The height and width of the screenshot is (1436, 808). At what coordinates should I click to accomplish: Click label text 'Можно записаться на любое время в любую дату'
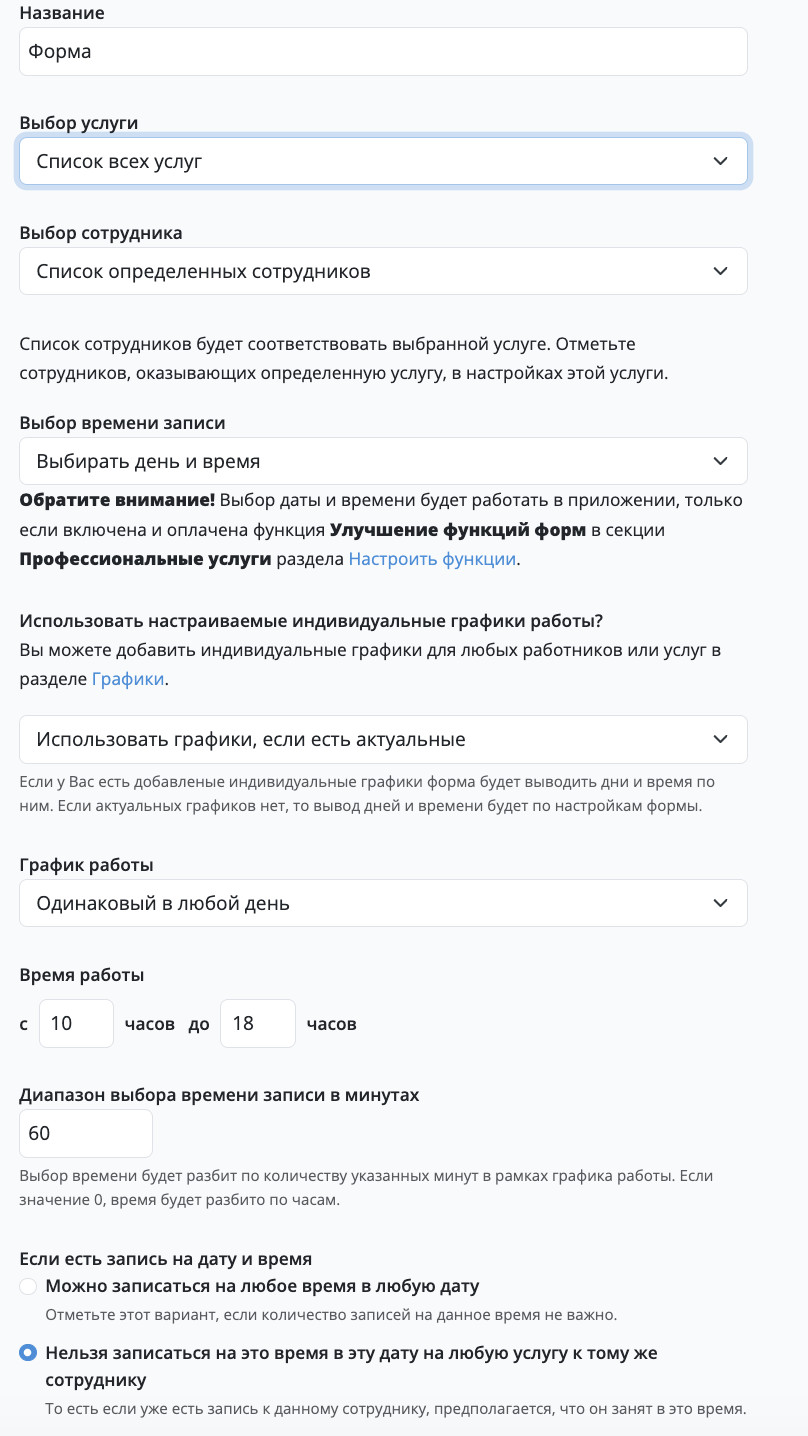262,1286
